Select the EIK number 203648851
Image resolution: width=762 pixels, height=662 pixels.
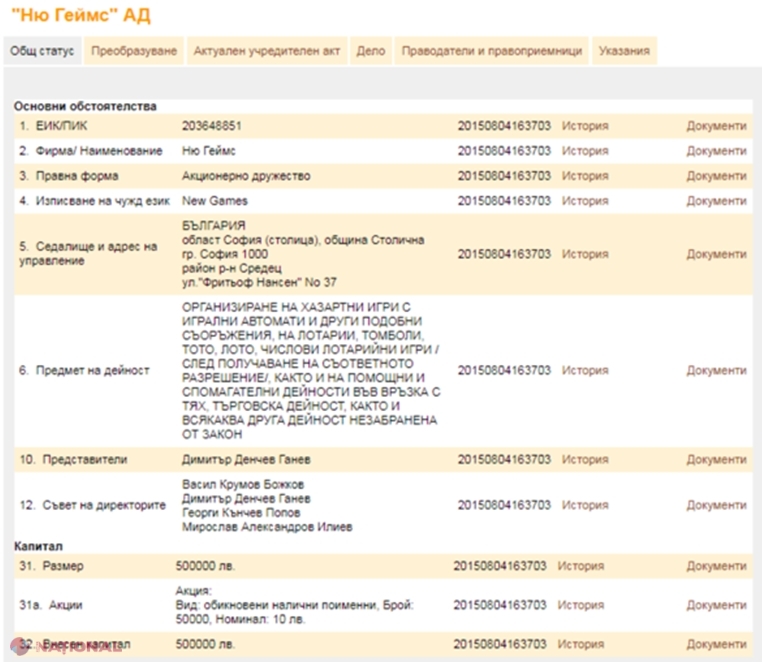point(212,126)
